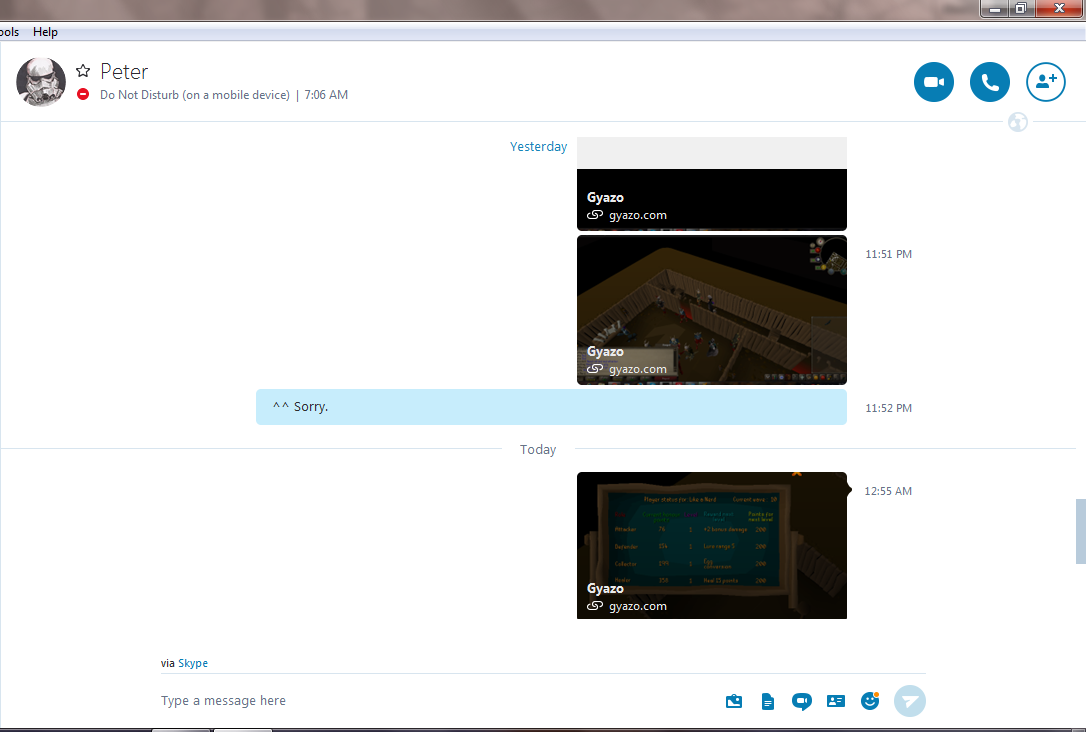Image resolution: width=1086 pixels, height=732 pixels.
Task: Start a video call with Peter
Action: click(x=934, y=82)
